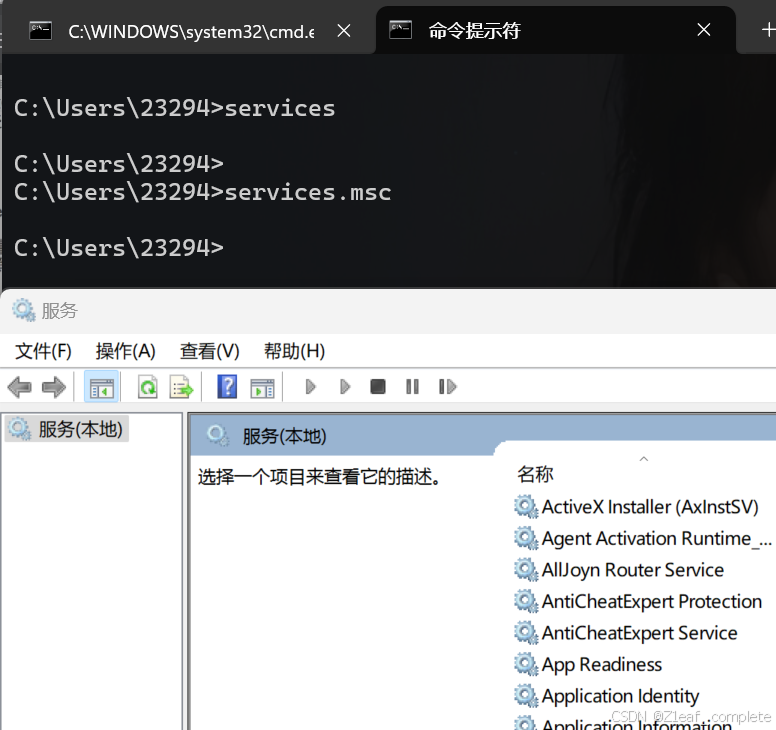Go forward with the right arrow toolbar icon
The height and width of the screenshot is (730, 776).
[x=54, y=387]
